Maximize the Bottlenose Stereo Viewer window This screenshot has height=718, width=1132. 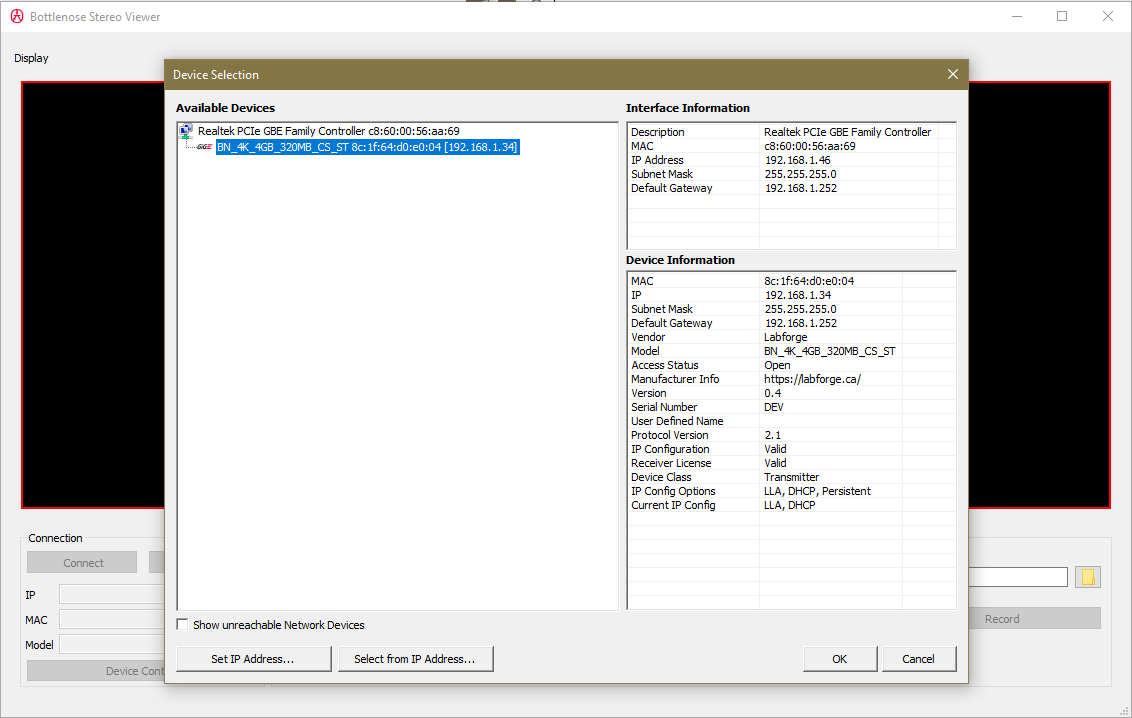coord(1061,16)
